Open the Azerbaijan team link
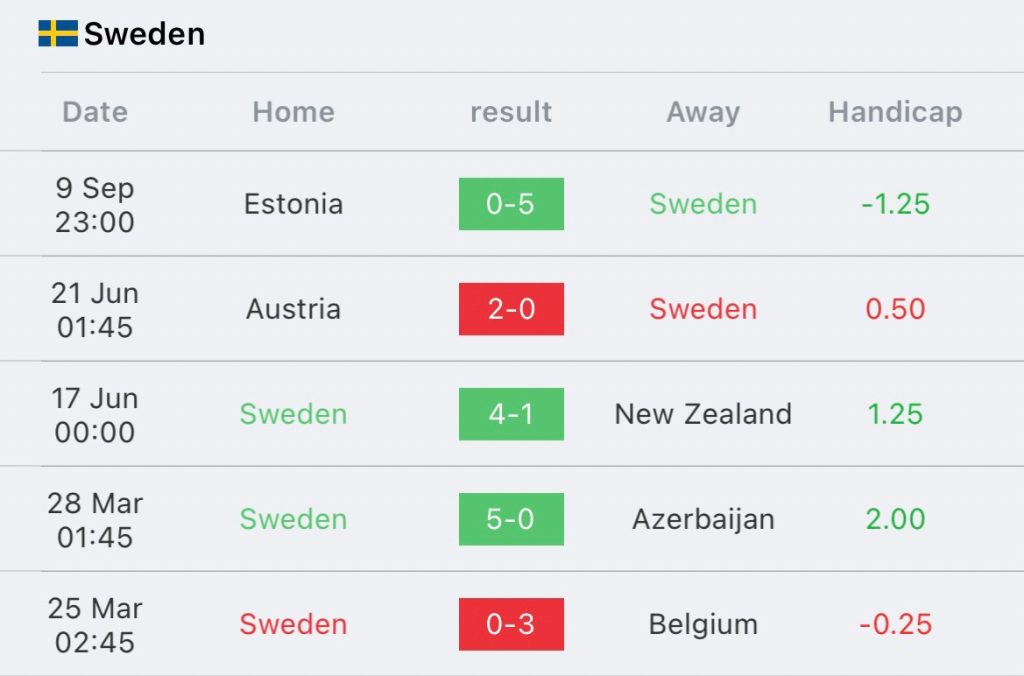This screenshot has height=676, width=1024. pyautogui.click(x=703, y=520)
